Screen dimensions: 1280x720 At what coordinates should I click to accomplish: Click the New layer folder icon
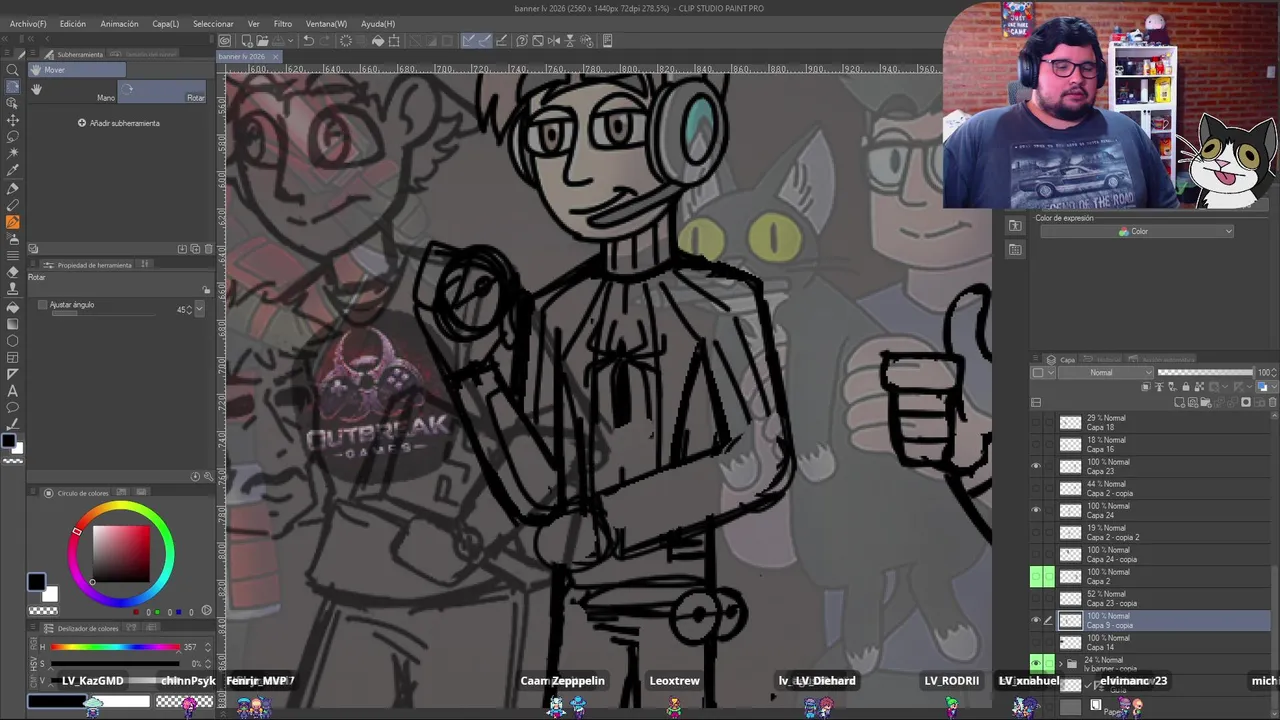pos(1205,402)
